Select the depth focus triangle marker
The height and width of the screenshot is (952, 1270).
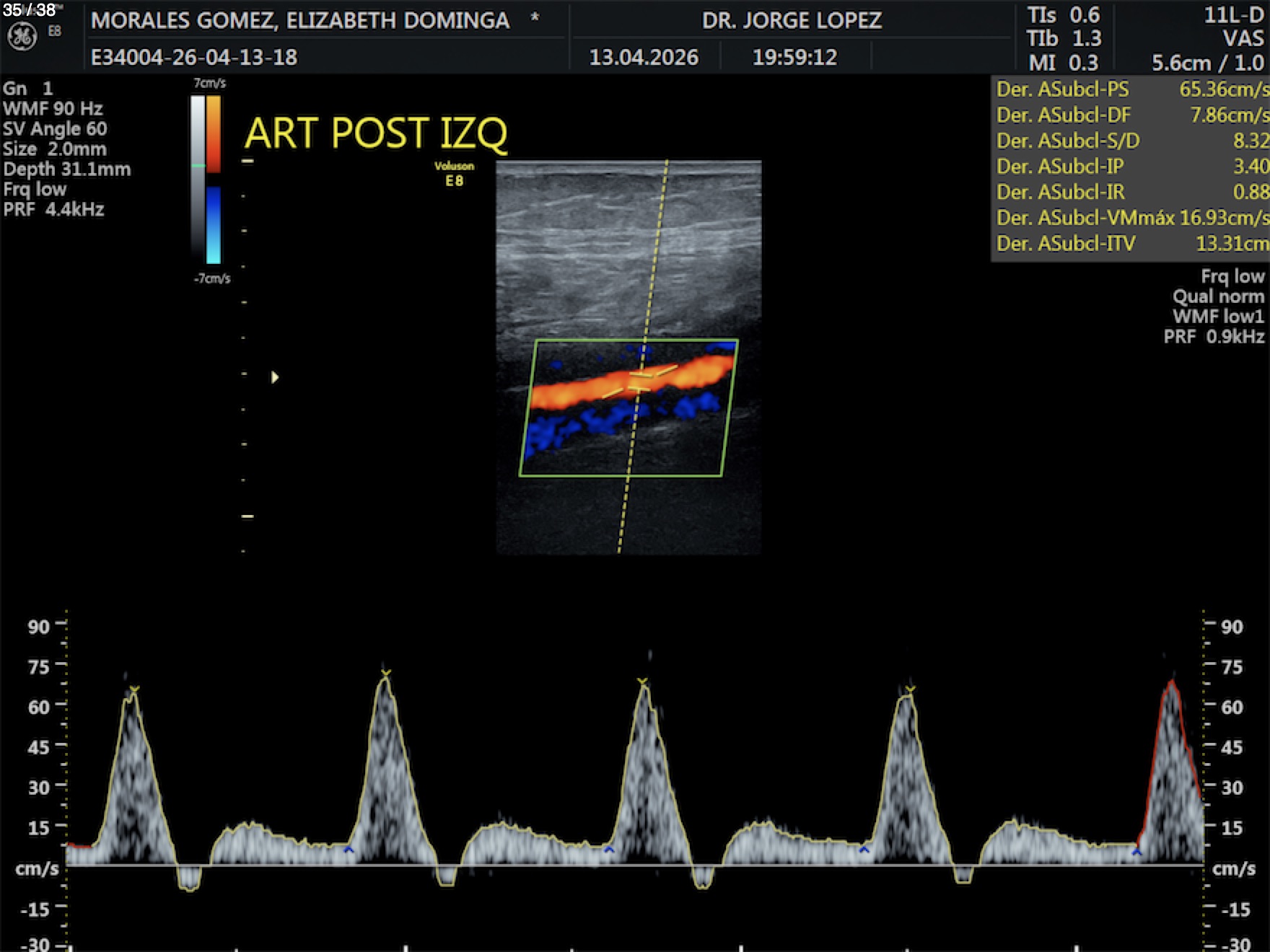(275, 377)
